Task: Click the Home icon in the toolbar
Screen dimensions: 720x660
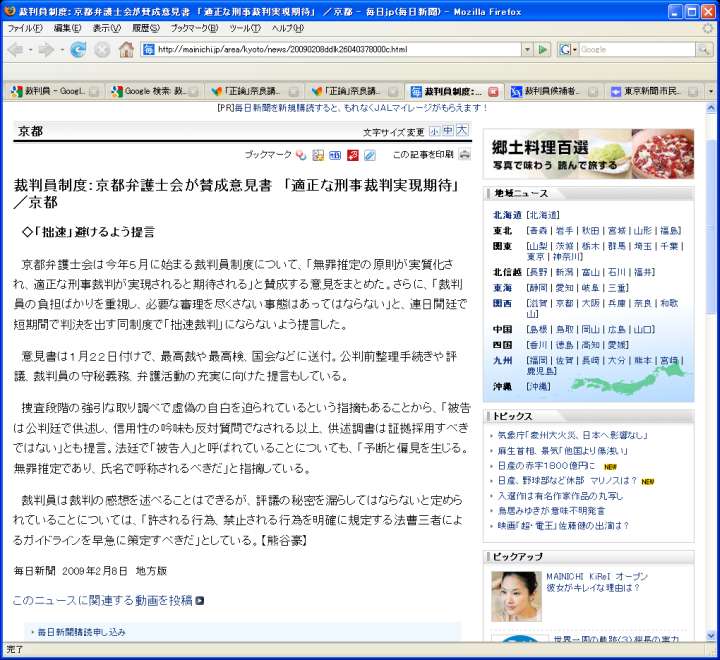Action: (x=126, y=49)
